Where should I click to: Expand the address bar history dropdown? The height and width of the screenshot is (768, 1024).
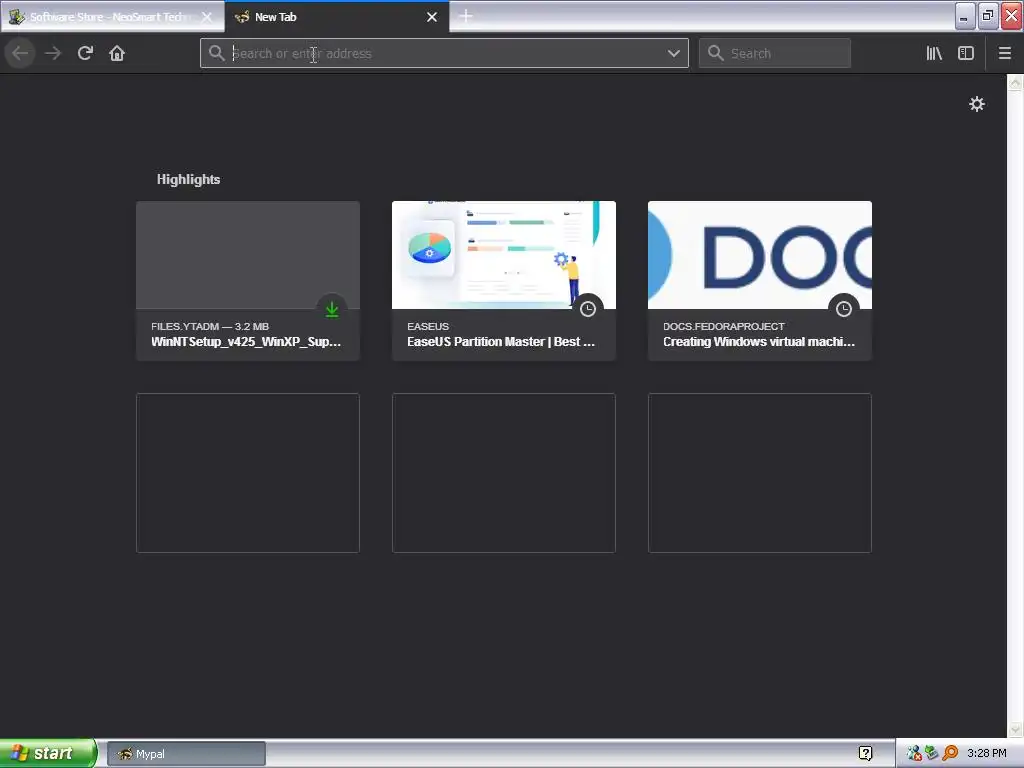pyautogui.click(x=674, y=53)
